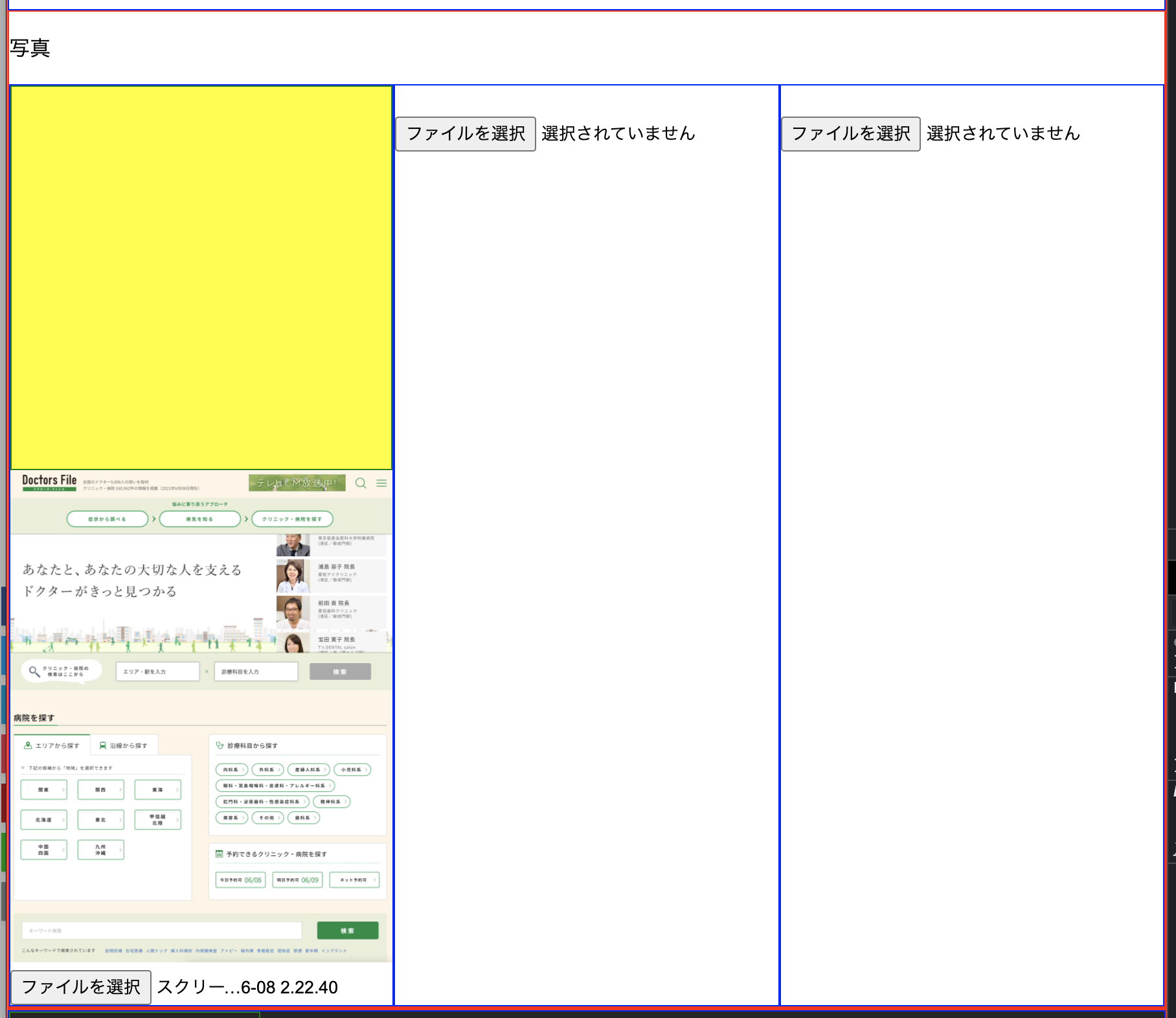The width and height of the screenshot is (1176, 1018).
Task: Switch to the 沿線から探す tab
Action: (x=127, y=745)
